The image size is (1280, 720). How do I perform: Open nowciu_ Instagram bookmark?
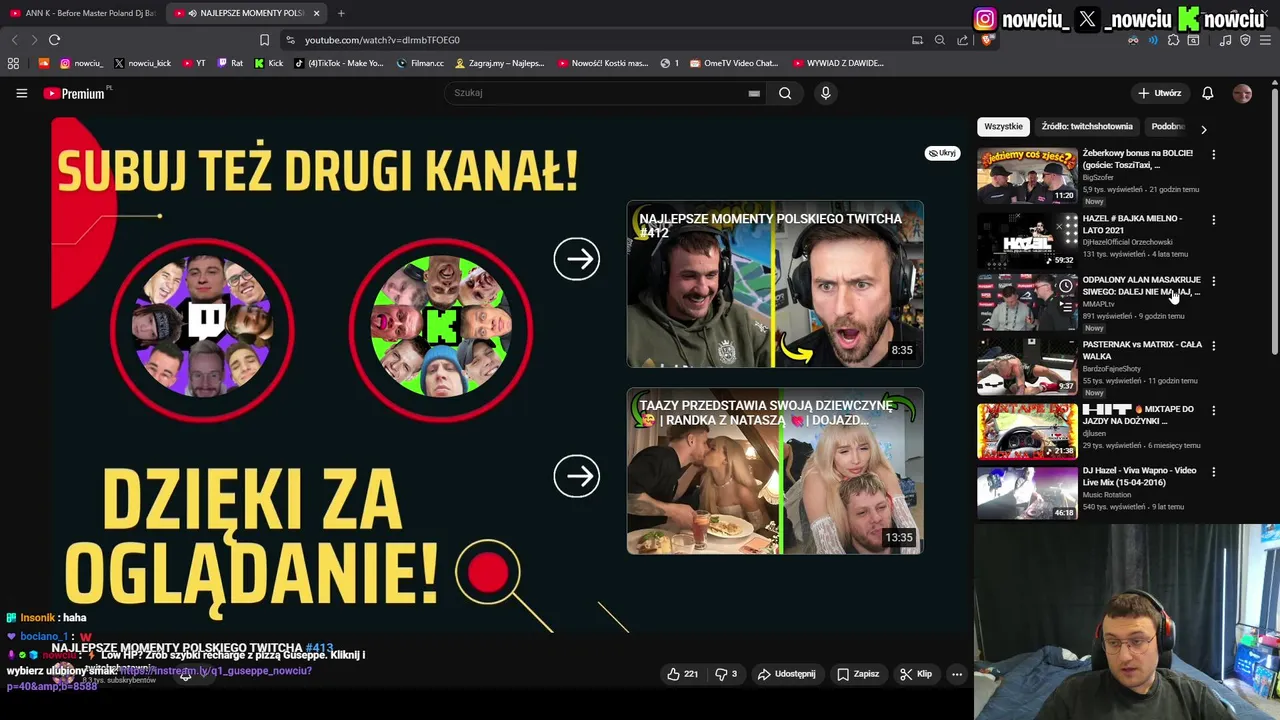pos(81,63)
